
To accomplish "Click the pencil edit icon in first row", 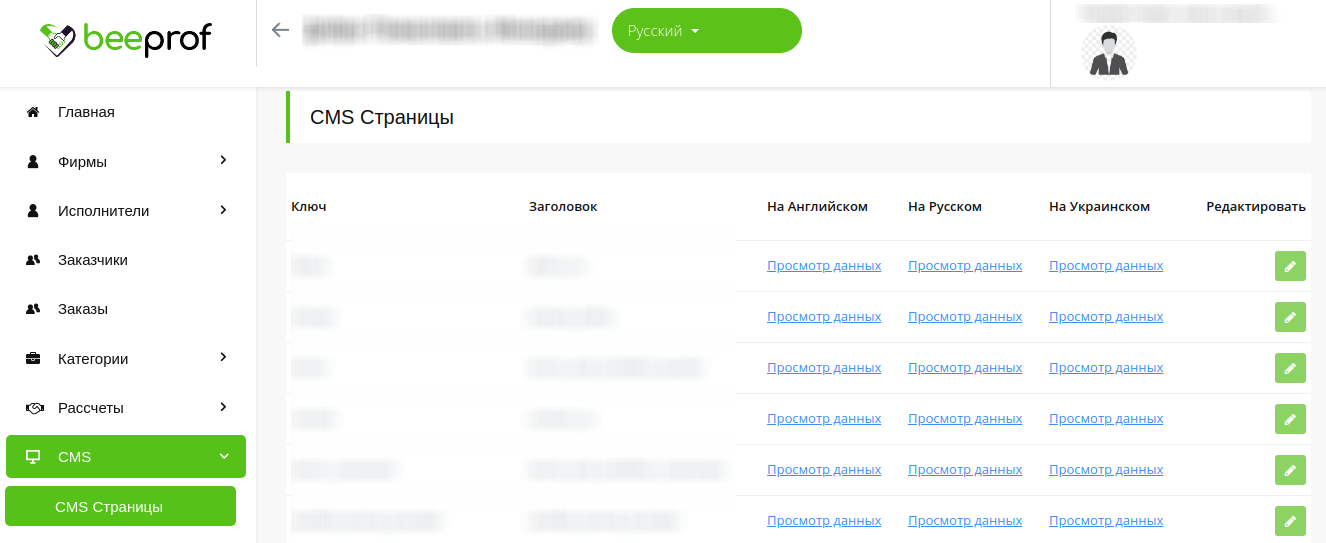I will pos(1290,266).
